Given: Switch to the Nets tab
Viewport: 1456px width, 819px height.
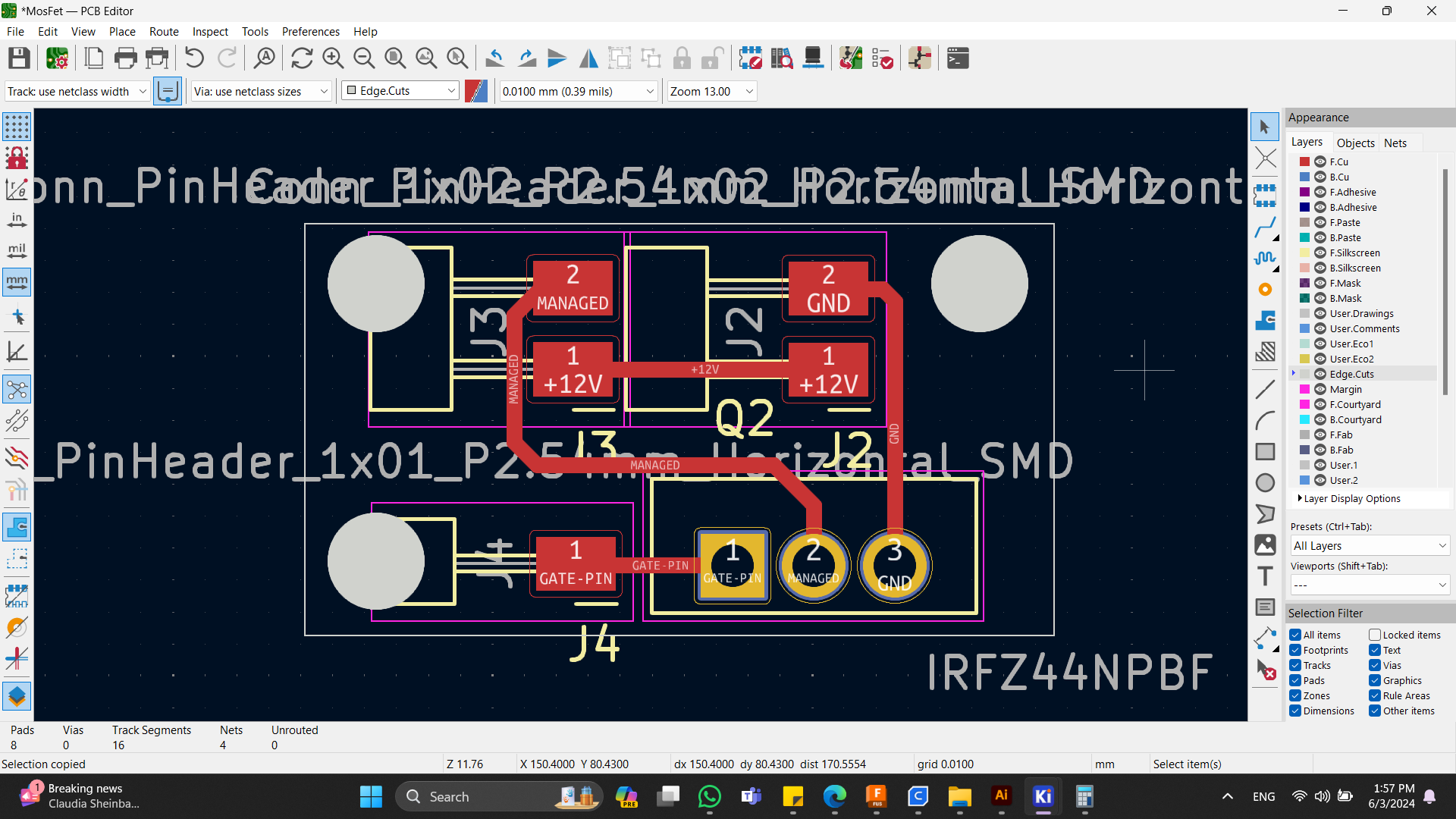Looking at the screenshot, I should point(1395,143).
